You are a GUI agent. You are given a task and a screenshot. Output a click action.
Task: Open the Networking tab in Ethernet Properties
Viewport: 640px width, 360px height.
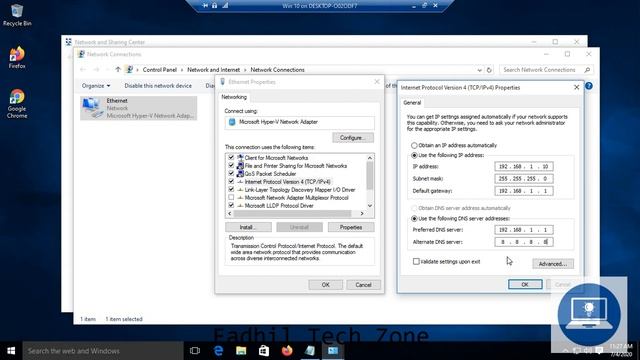pyautogui.click(x=234, y=97)
